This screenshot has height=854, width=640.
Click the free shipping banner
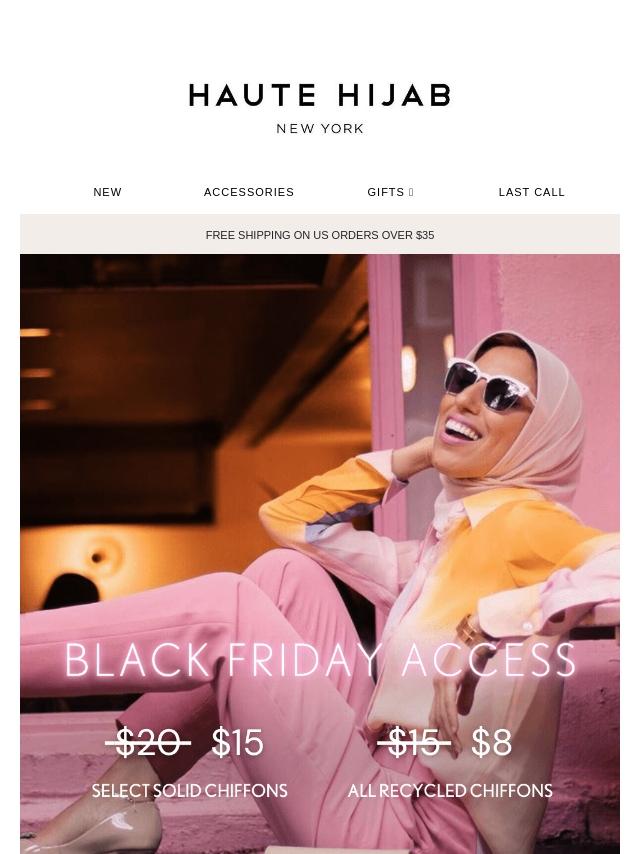pyautogui.click(x=320, y=235)
